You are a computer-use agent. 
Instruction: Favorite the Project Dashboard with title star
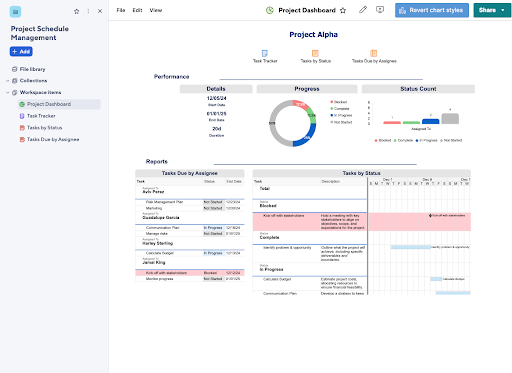tap(343, 10)
